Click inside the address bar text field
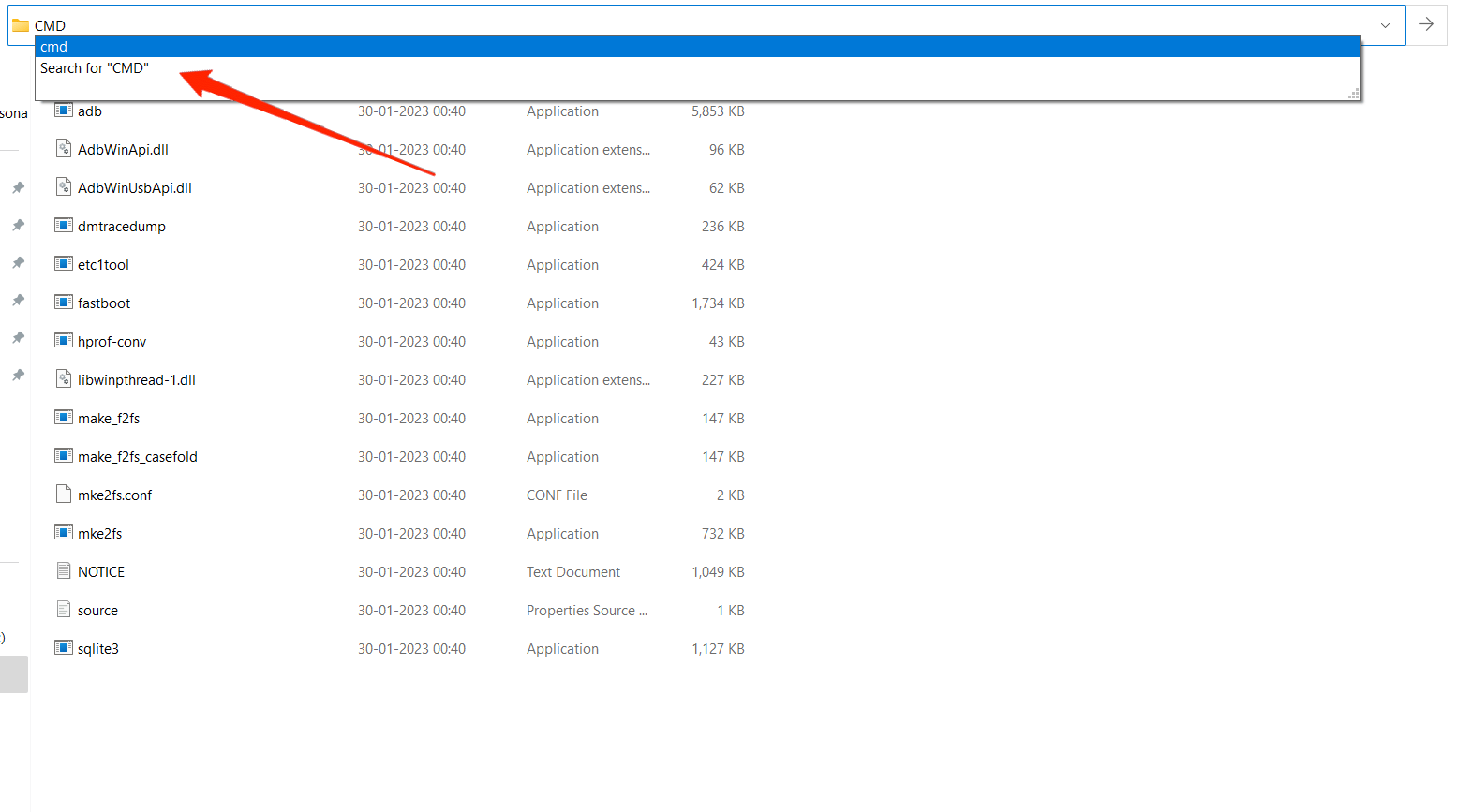This screenshot has width=1457, height=812. pos(656,25)
